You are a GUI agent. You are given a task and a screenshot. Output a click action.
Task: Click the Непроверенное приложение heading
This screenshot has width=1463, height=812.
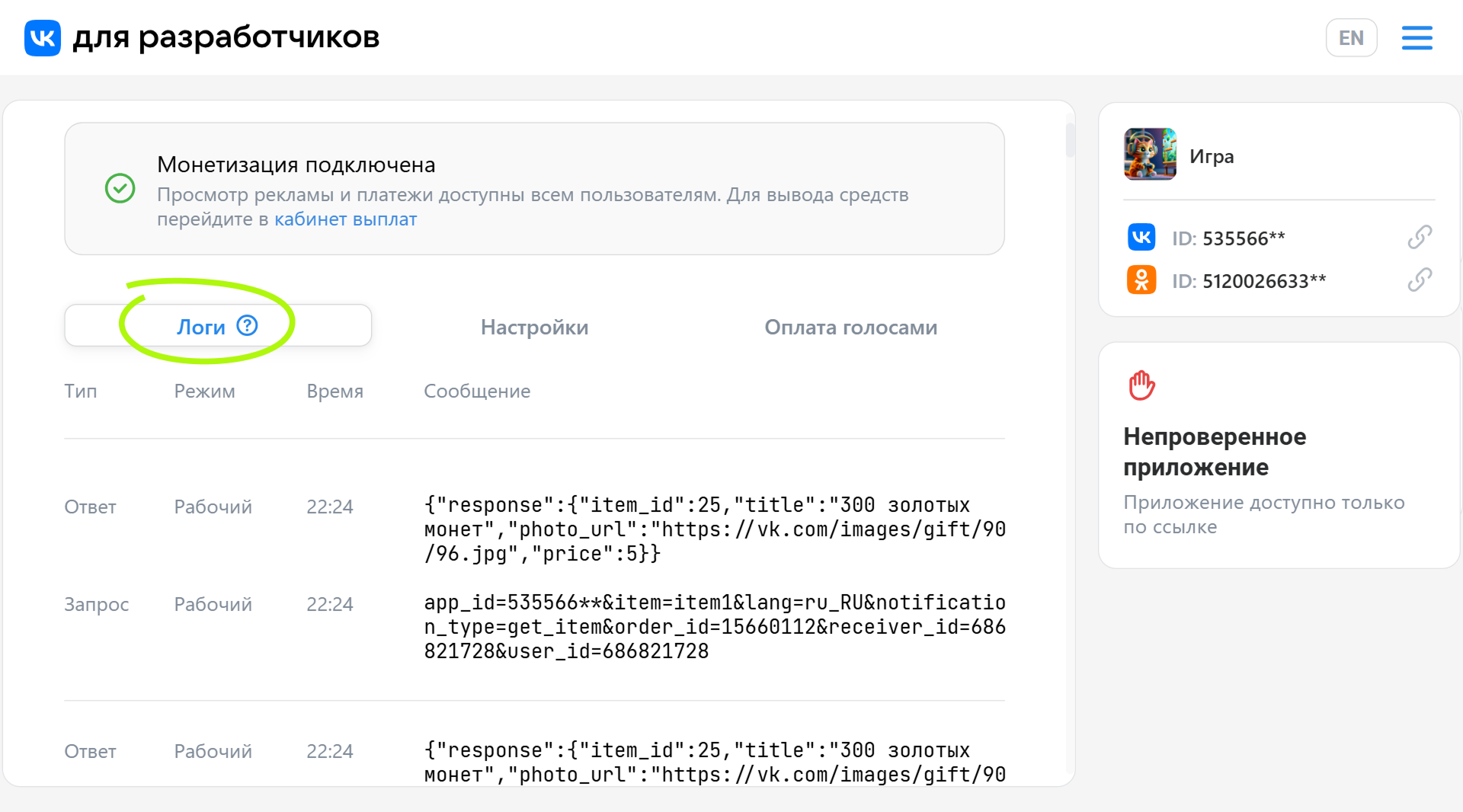click(x=1215, y=452)
